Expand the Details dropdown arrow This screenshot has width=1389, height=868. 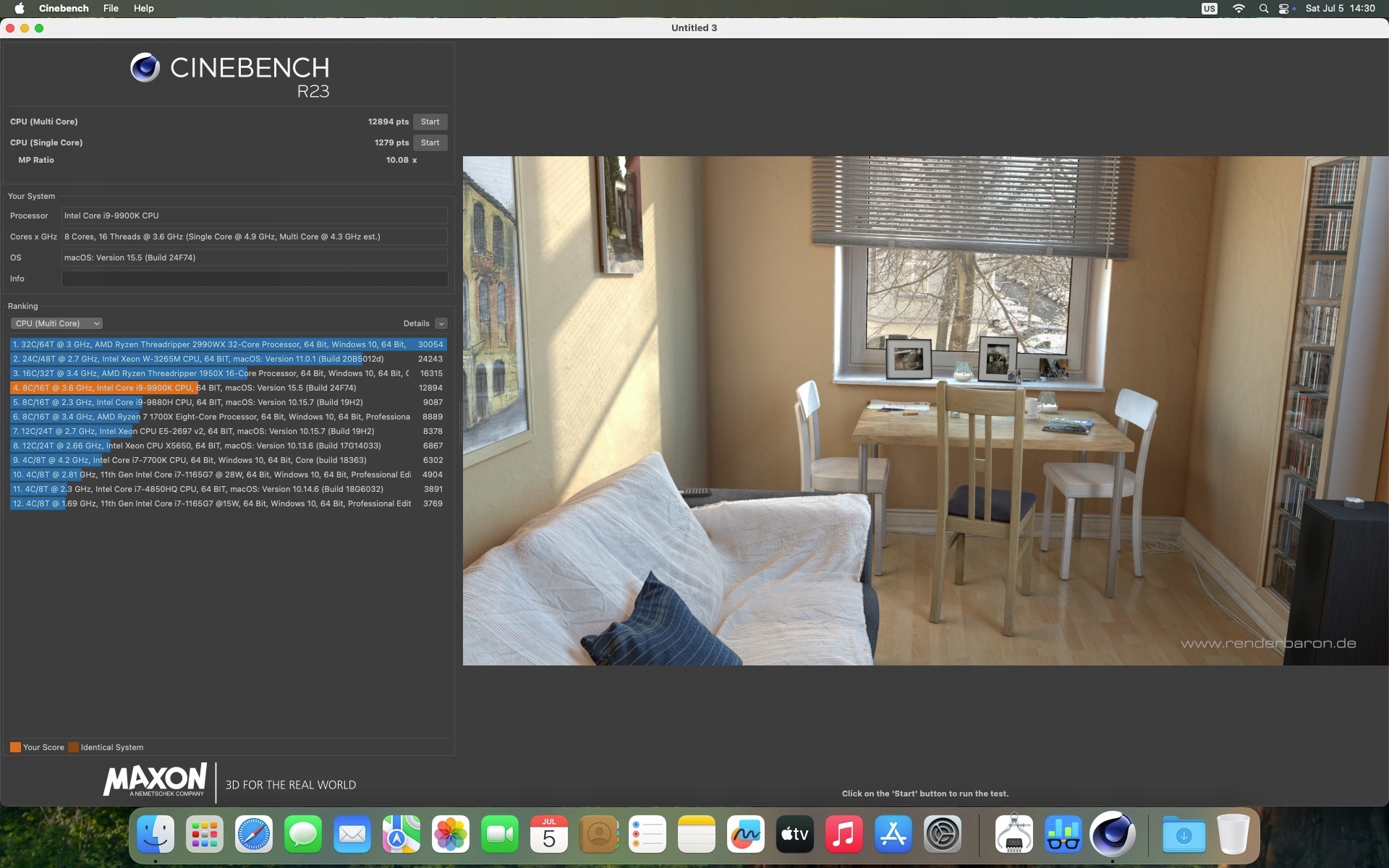[441, 323]
